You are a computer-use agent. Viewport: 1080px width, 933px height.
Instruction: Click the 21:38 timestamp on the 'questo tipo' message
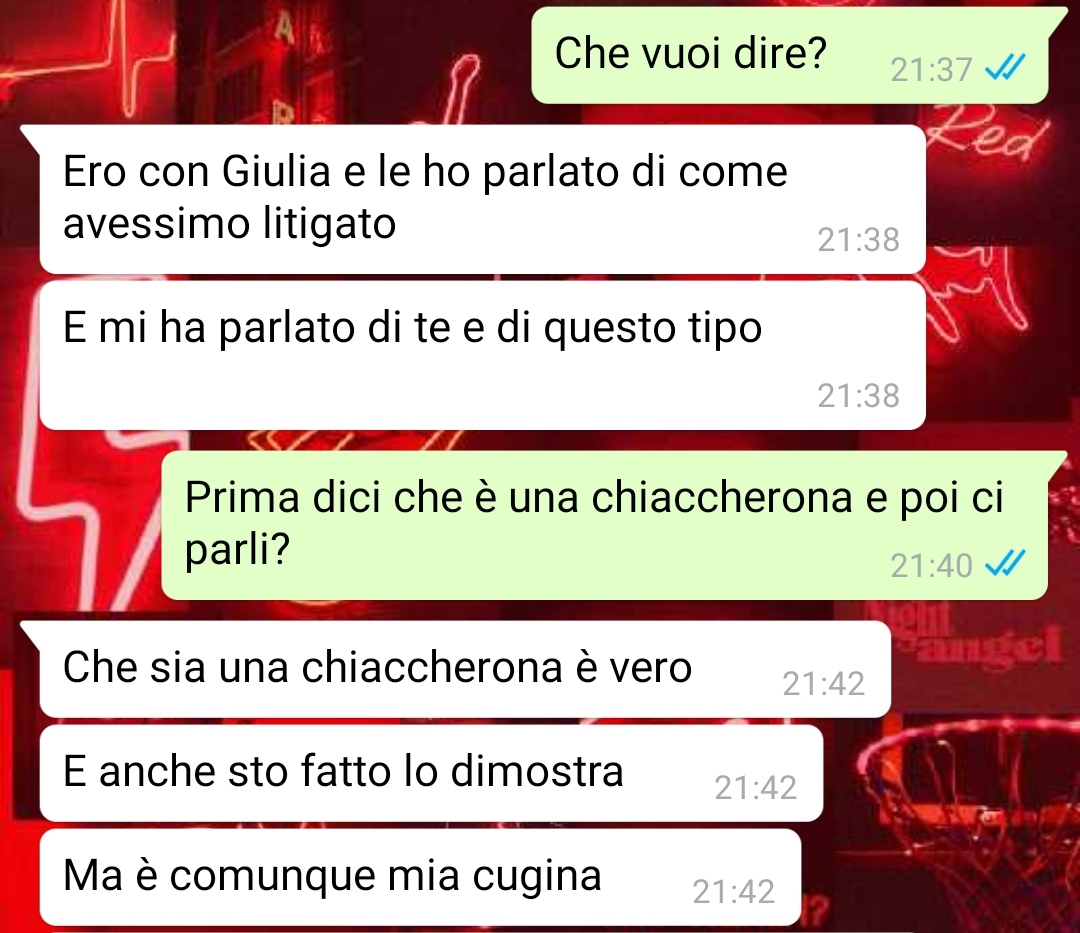point(858,395)
